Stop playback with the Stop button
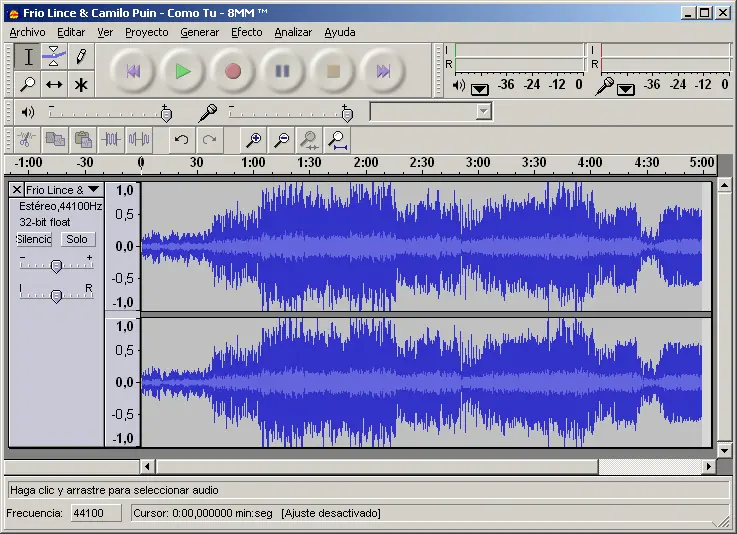Viewport: 737px width, 534px height. click(x=333, y=71)
